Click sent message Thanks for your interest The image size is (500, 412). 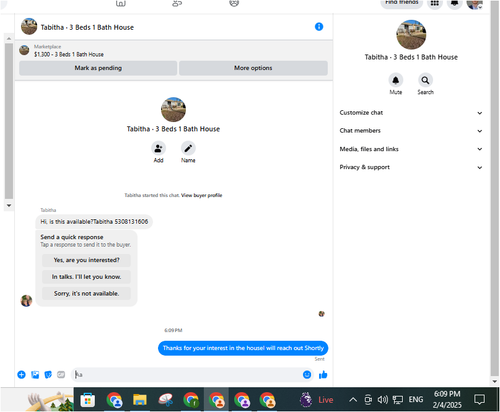click(243, 348)
